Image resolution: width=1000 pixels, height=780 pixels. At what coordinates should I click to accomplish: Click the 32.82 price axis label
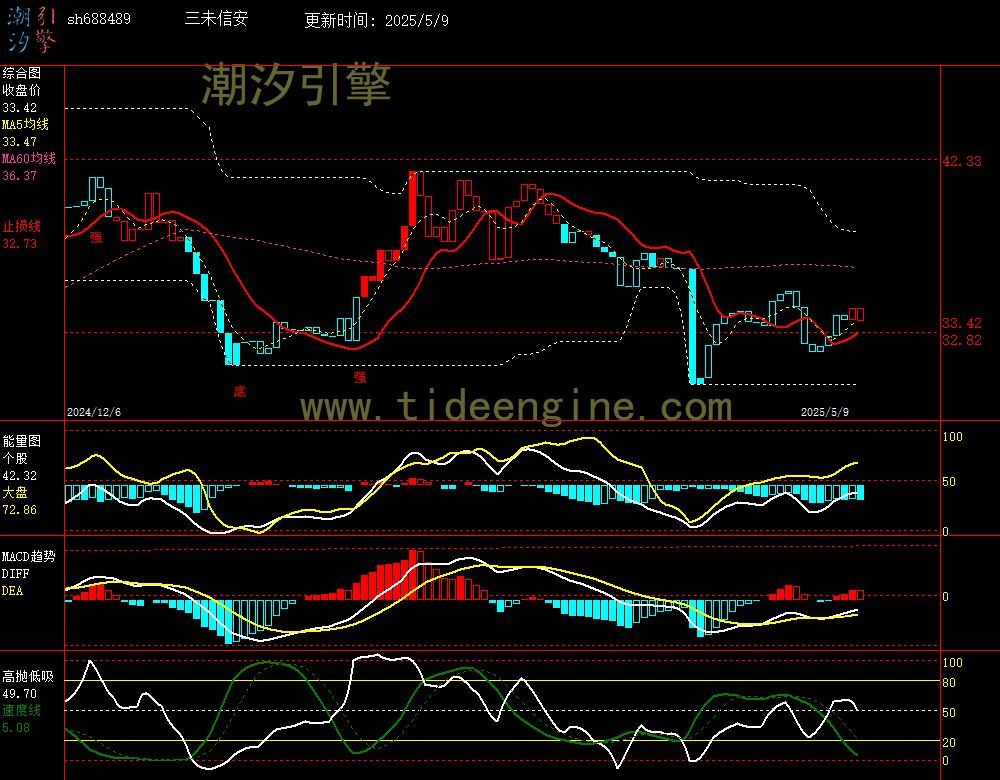pyautogui.click(x=962, y=341)
